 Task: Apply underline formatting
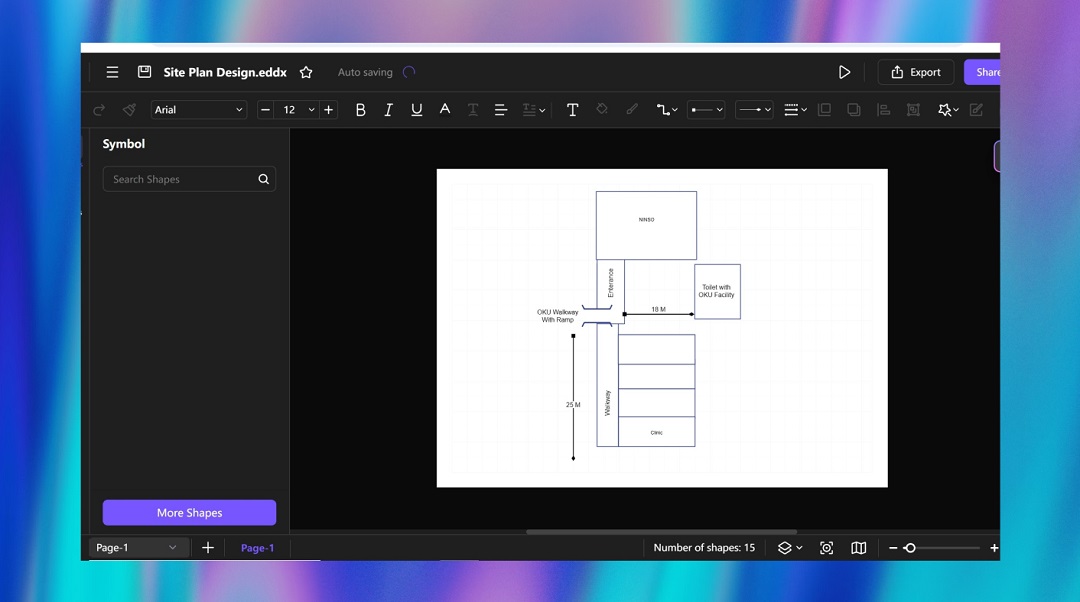click(x=417, y=110)
